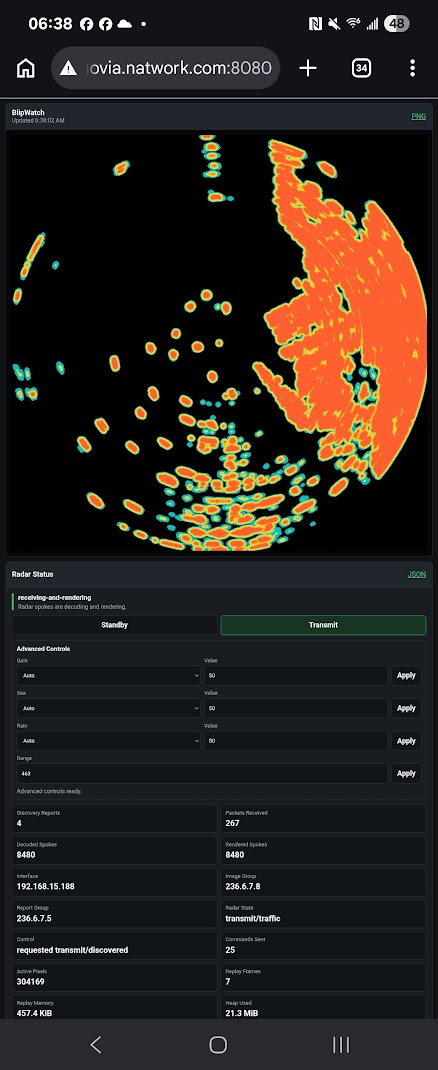Tap the muted sound status icon
This screenshot has height=1070, width=438.
334,24
